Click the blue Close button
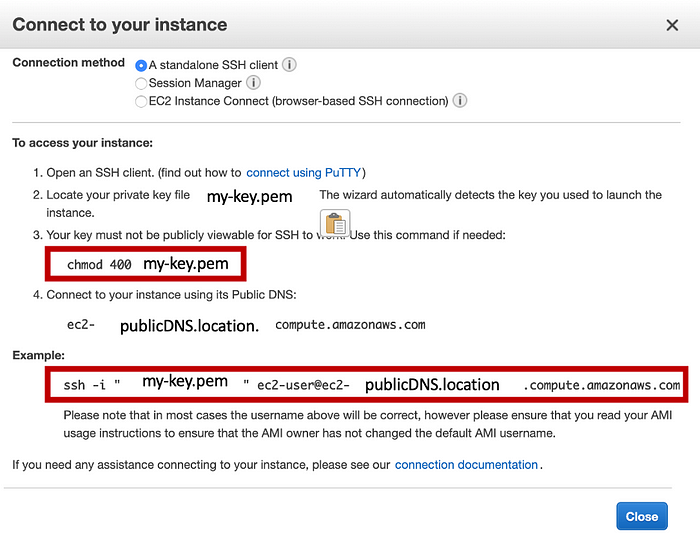This screenshot has width=700, height=543. (642, 516)
